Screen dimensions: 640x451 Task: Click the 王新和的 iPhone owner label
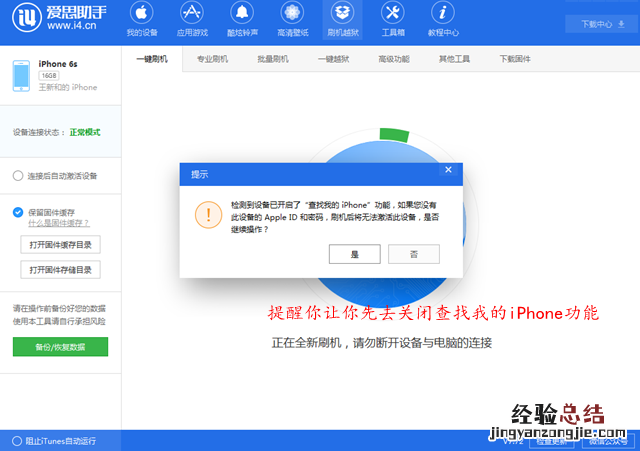pos(68,87)
